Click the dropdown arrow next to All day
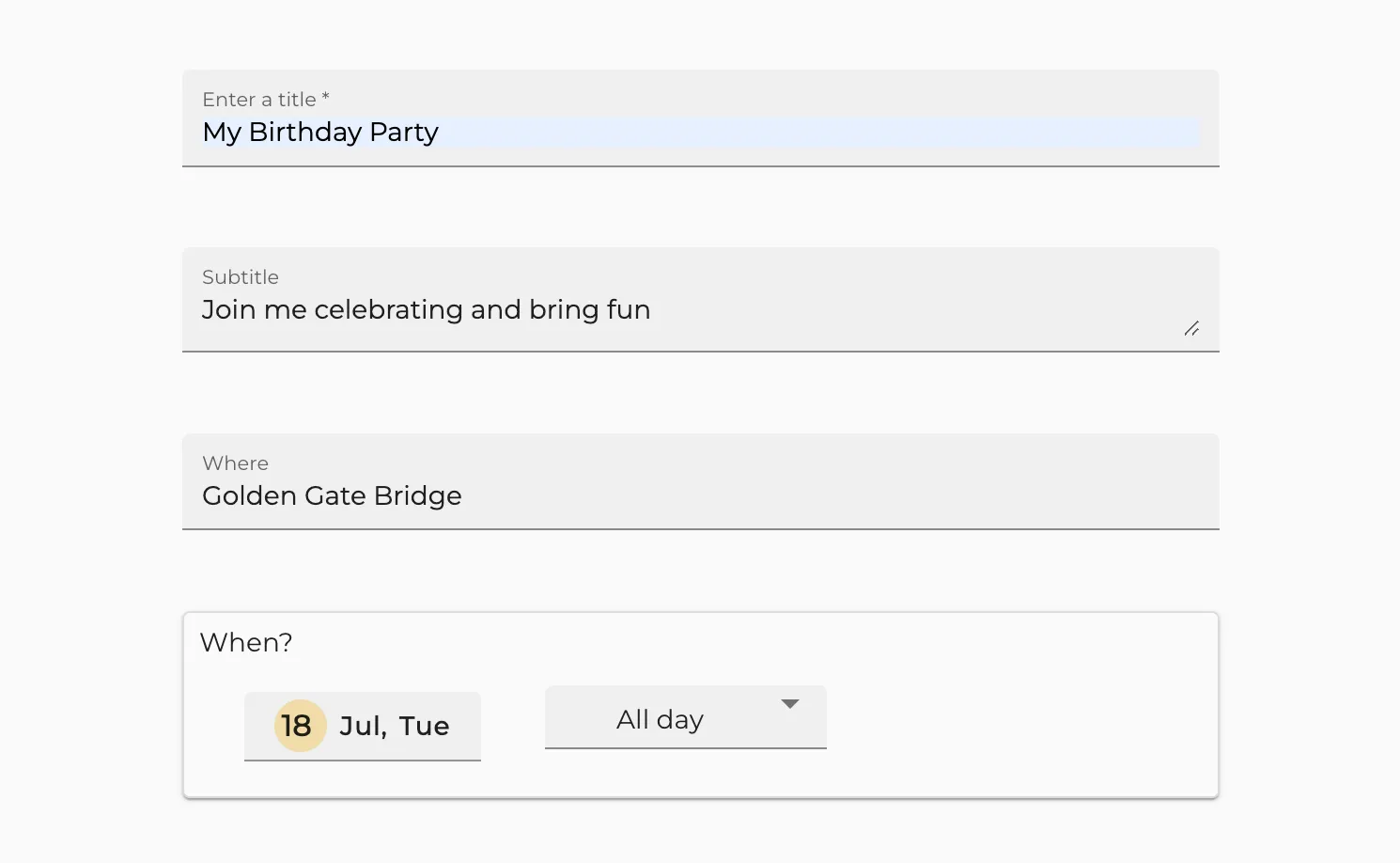 point(790,702)
